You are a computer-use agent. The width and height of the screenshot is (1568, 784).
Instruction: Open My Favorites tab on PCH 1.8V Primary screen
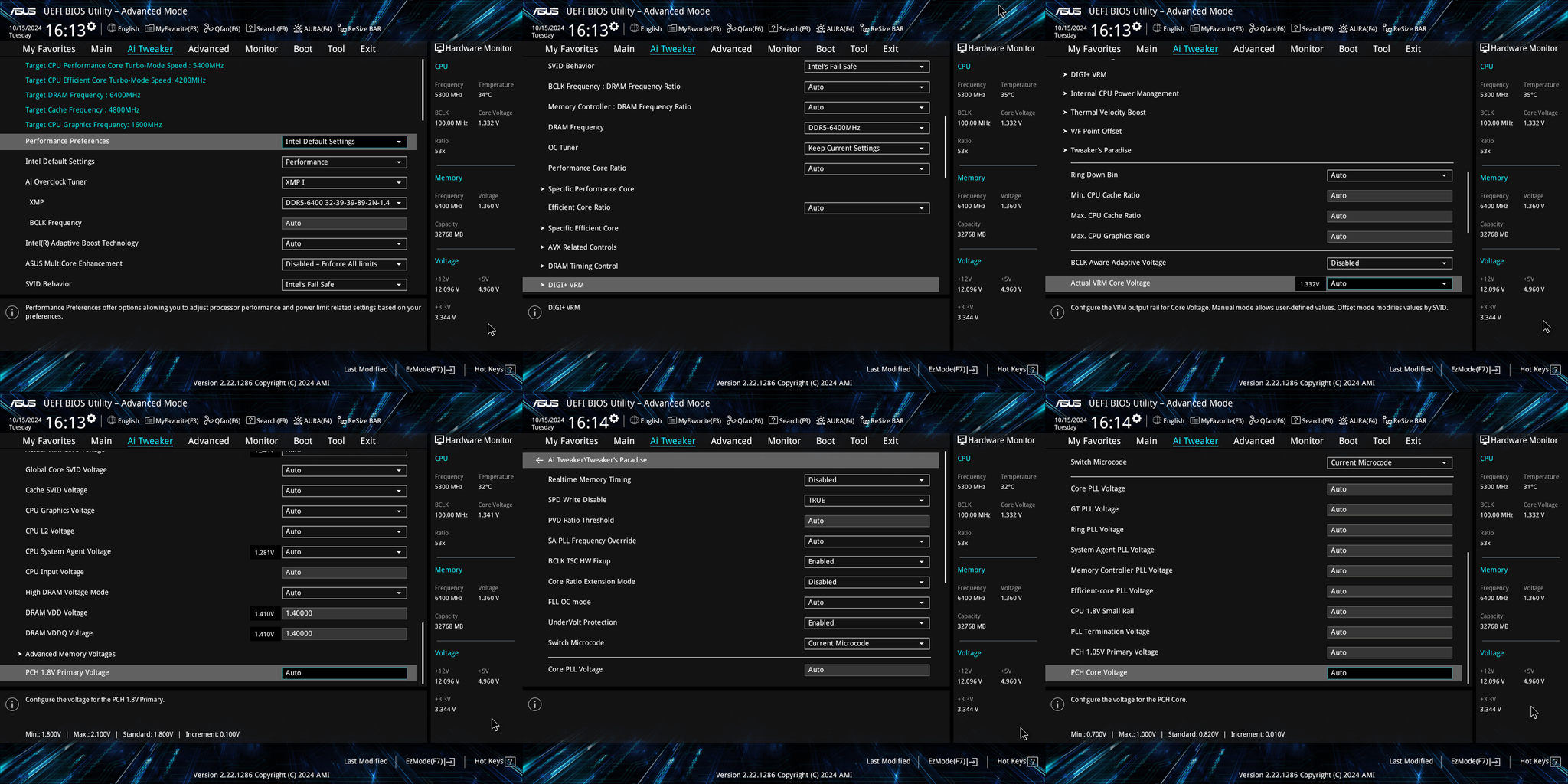(x=49, y=441)
